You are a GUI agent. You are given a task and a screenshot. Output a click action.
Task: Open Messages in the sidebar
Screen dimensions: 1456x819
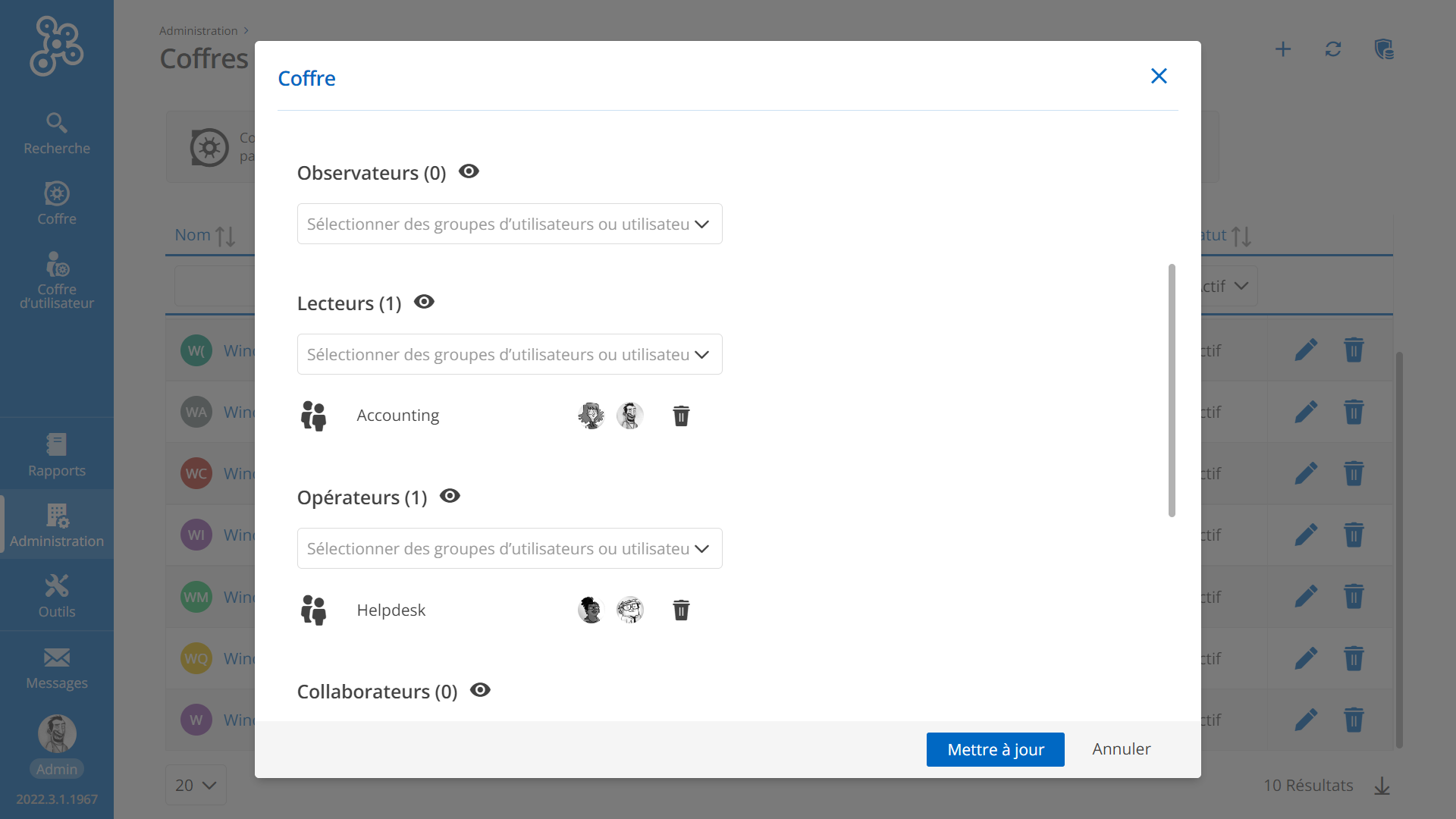pos(57,667)
